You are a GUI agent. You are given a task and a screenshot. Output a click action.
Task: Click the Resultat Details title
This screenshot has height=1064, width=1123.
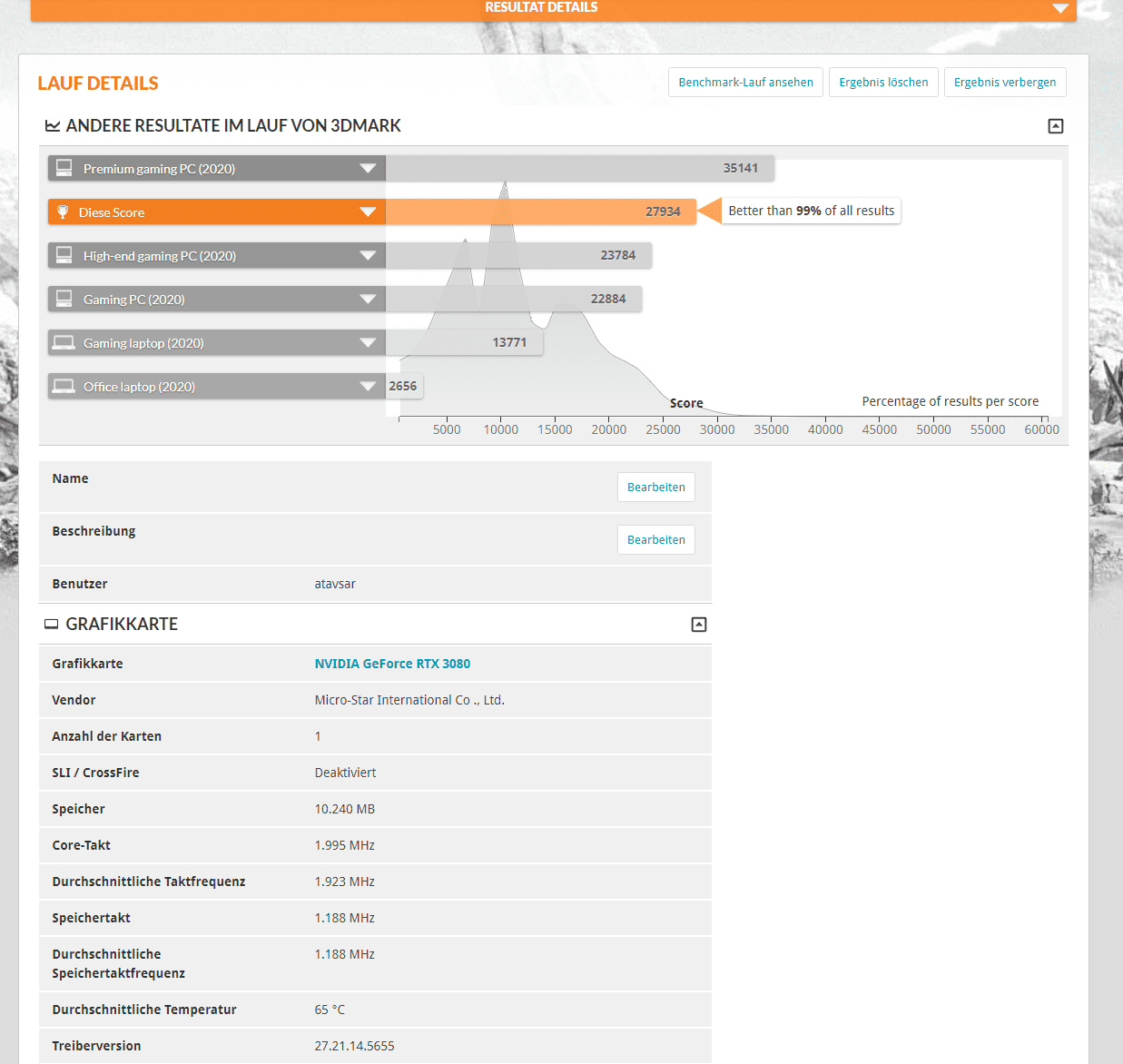(541, 7)
